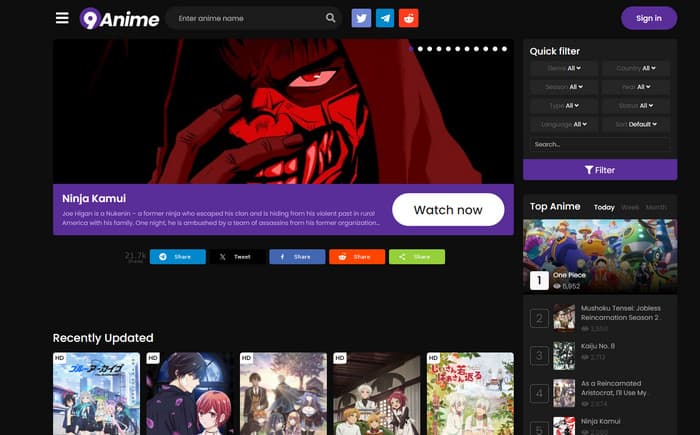Click the first carousel slide dot
This screenshot has height=435, width=700.
point(411,49)
